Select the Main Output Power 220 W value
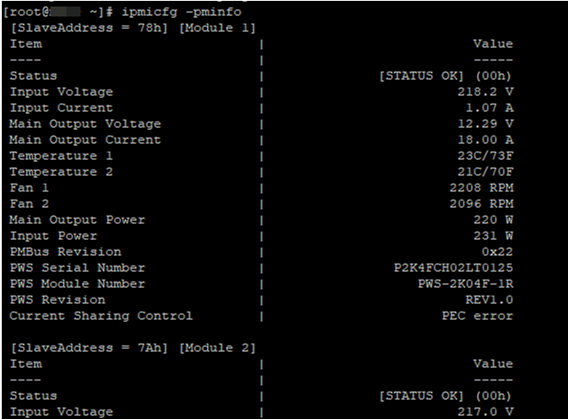The width and height of the screenshot is (568, 419). (493, 219)
